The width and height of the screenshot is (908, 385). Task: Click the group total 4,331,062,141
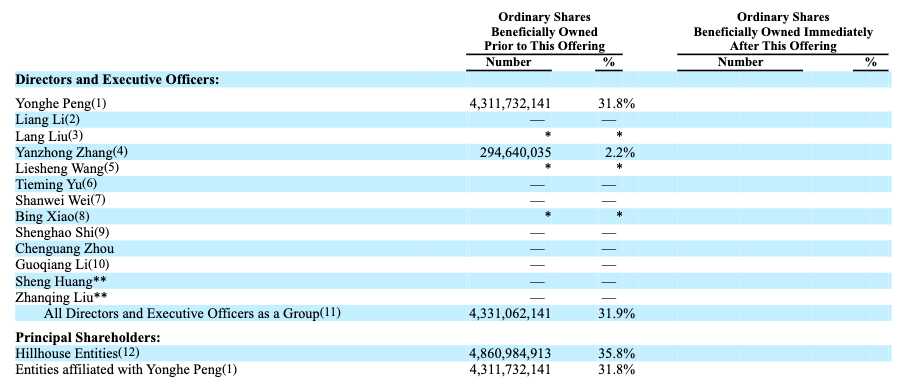[510, 314]
